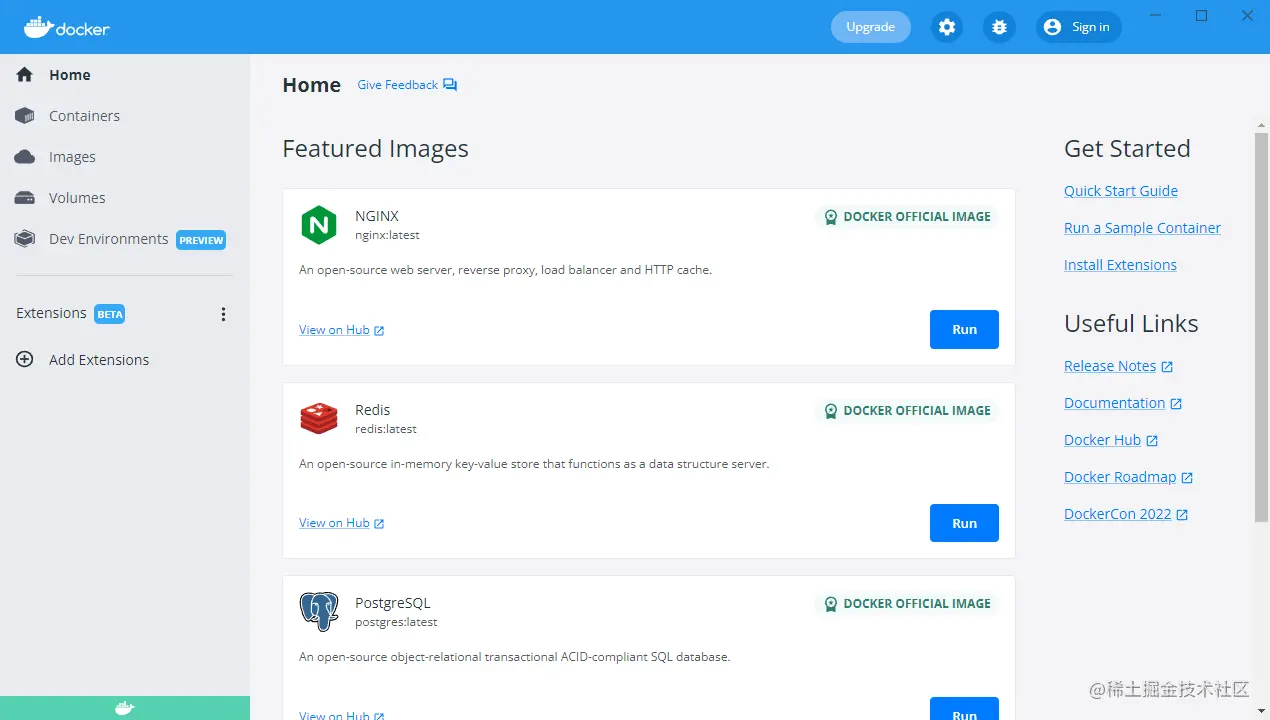Image resolution: width=1270 pixels, height=720 pixels.
Task: Open Docker Roadmap link
Action: coord(1120,477)
